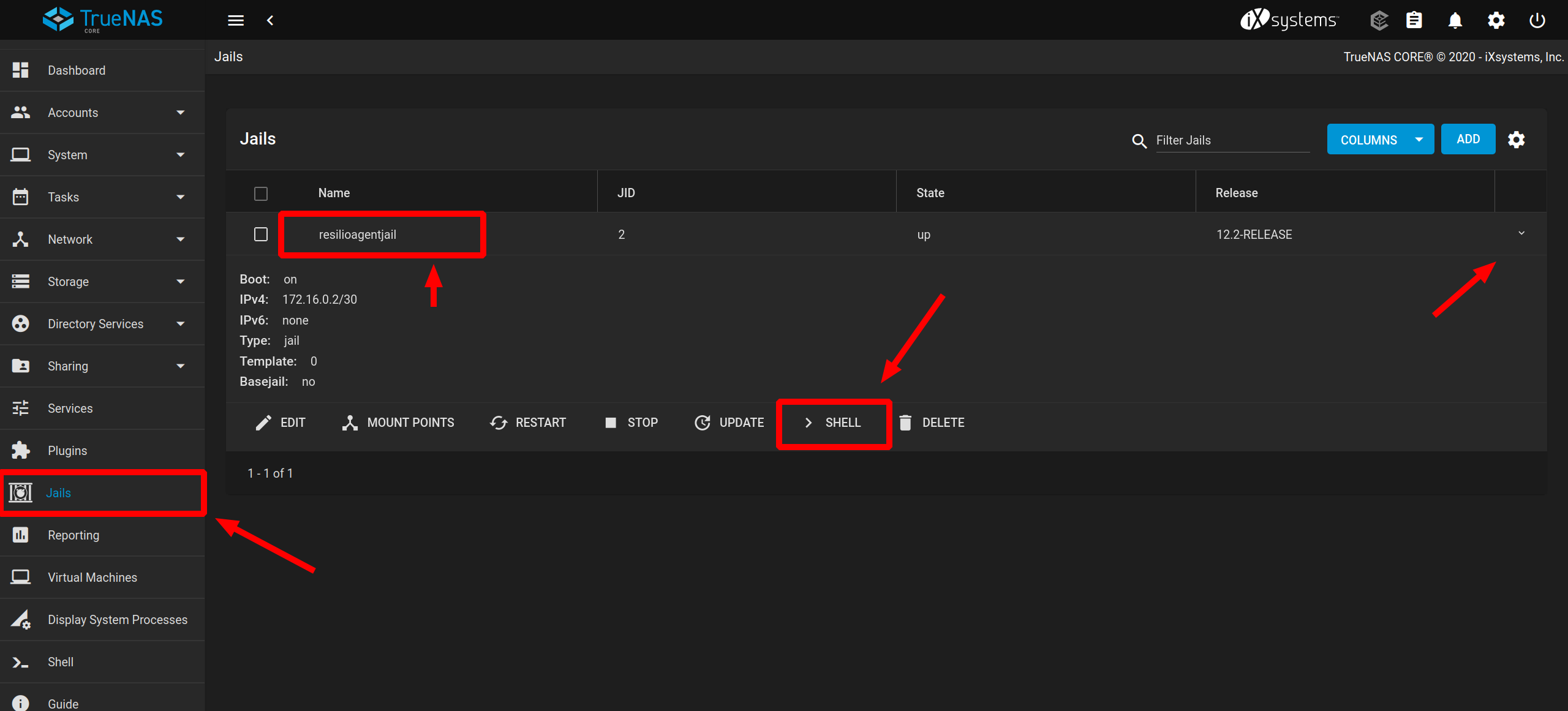Open top bar settings gear
This screenshot has width=1568, height=711.
point(1496,20)
